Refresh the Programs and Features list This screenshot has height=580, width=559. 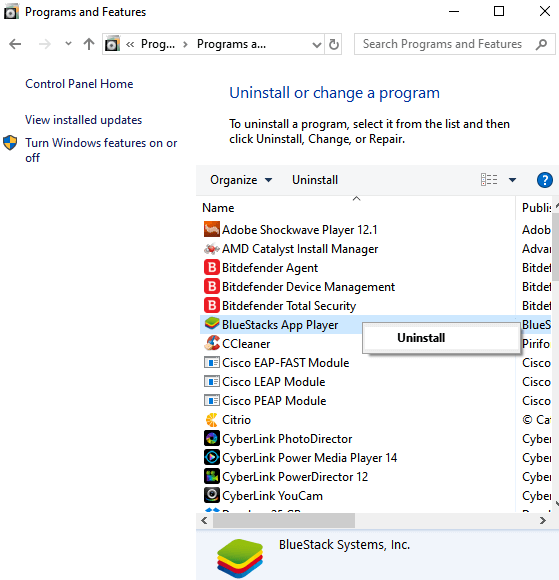point(334,44)
